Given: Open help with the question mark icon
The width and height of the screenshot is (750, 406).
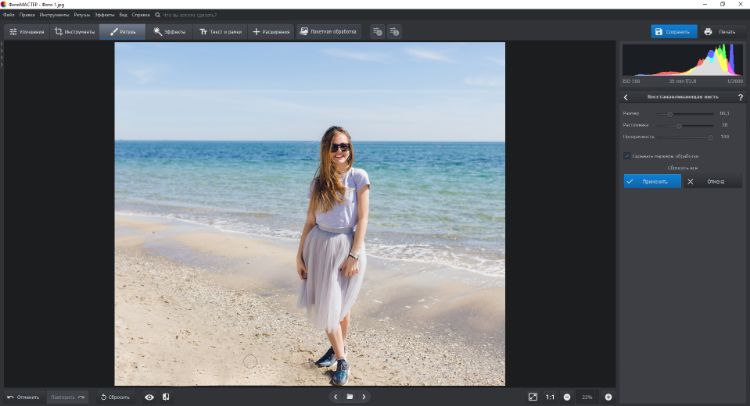Looking at the screenshot, I should [740, 97].
